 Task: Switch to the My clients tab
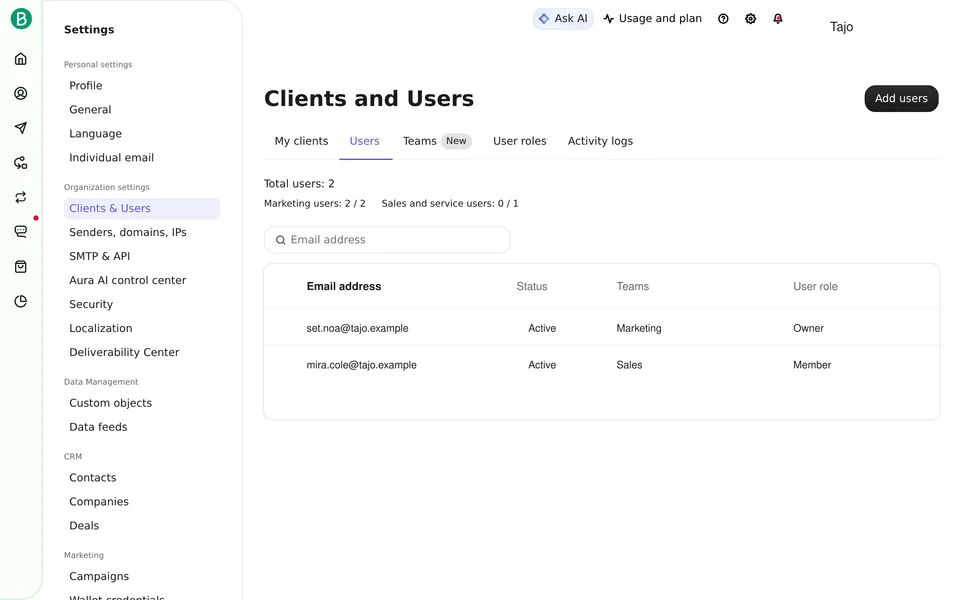tap(301, 141)
